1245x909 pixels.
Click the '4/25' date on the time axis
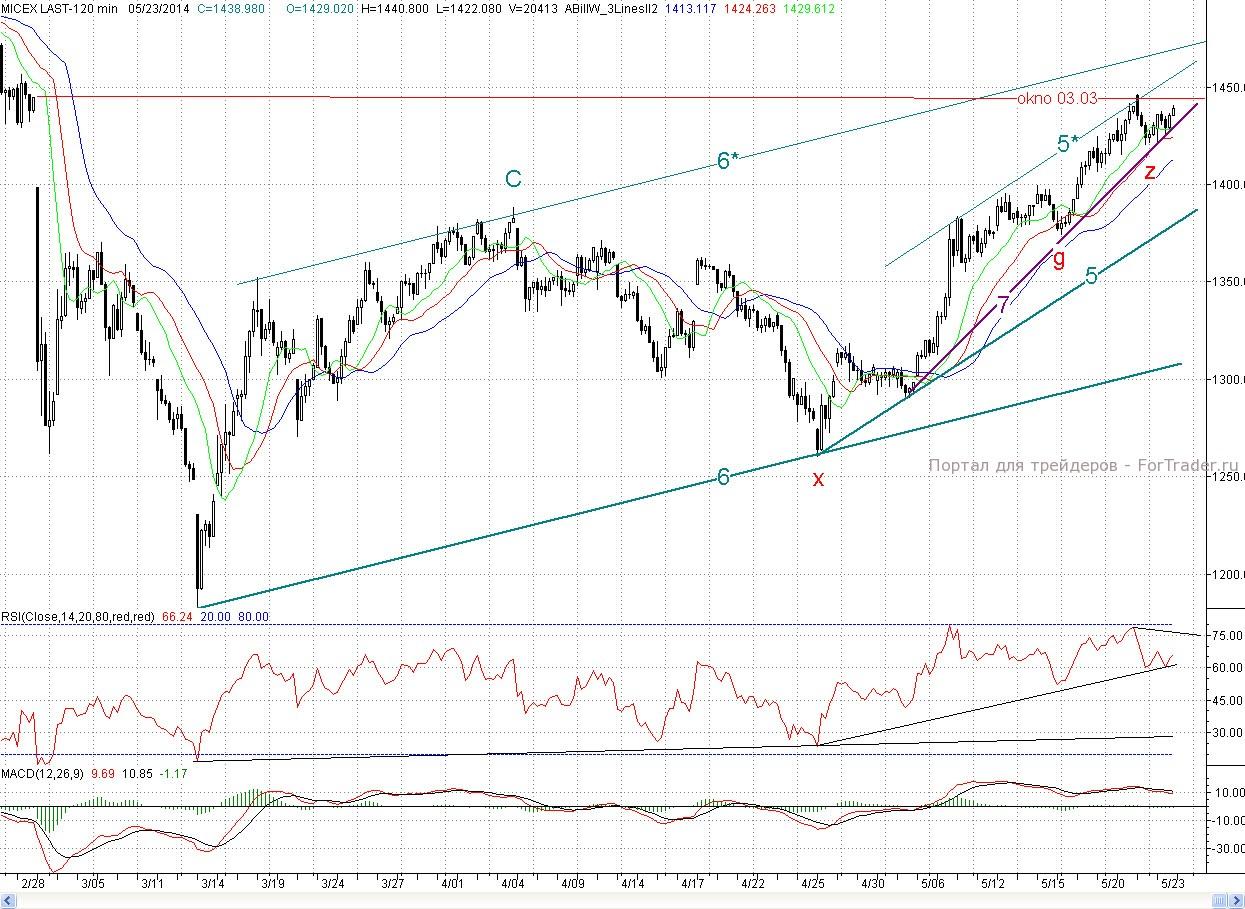[x=813, y=884]
